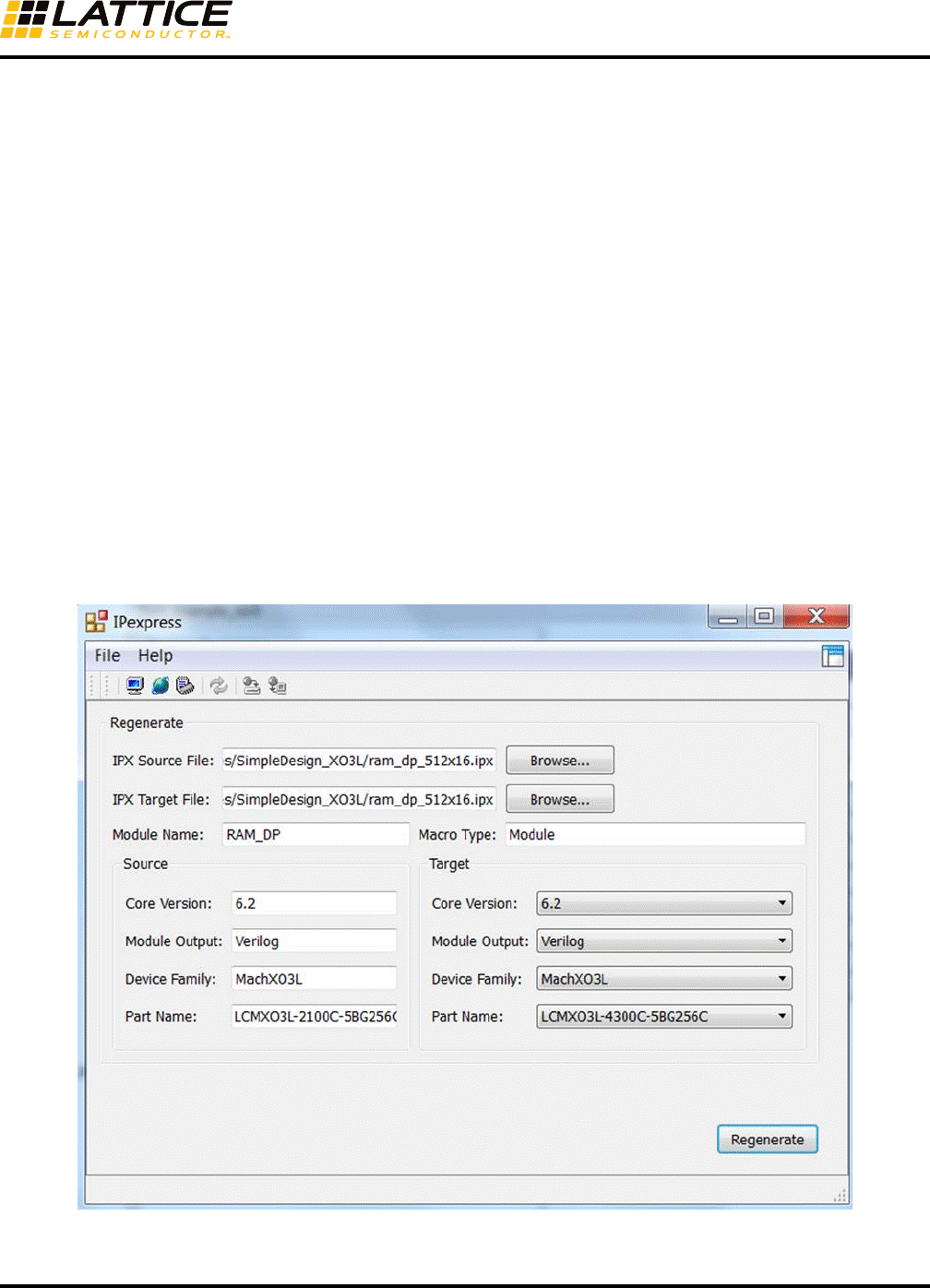Click the Source Part Name field
The width and height of the screenshot is (930, 1288).
point(314,1017)
